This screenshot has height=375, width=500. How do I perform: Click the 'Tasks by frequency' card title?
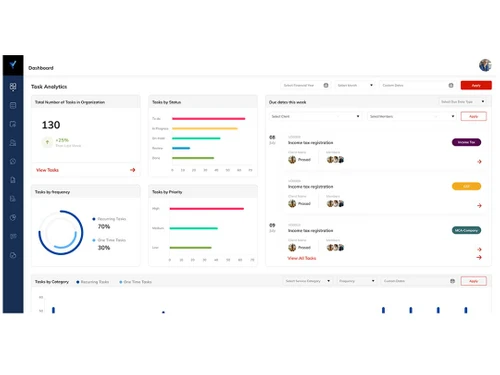point(52,192)
